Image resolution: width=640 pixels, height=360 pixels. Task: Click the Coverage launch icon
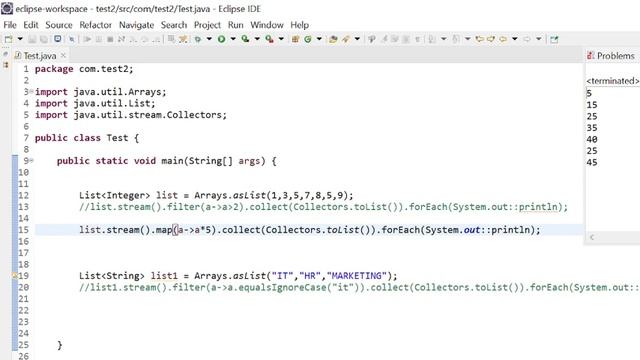coord(245,39)
